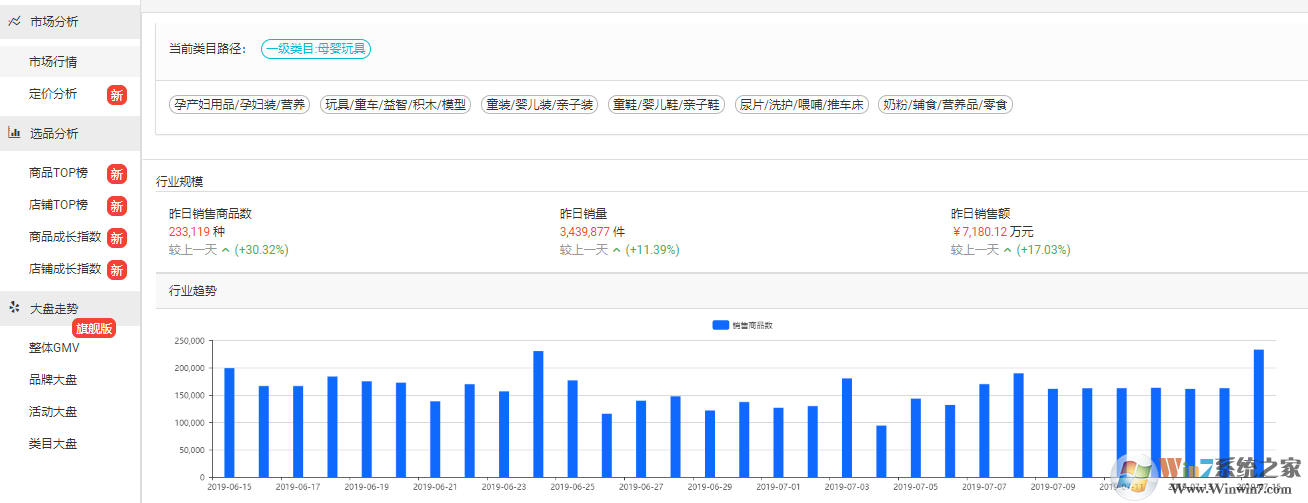
Task: Click the 新 badge beside 商品TOP榜
Action: click(117, 173)
